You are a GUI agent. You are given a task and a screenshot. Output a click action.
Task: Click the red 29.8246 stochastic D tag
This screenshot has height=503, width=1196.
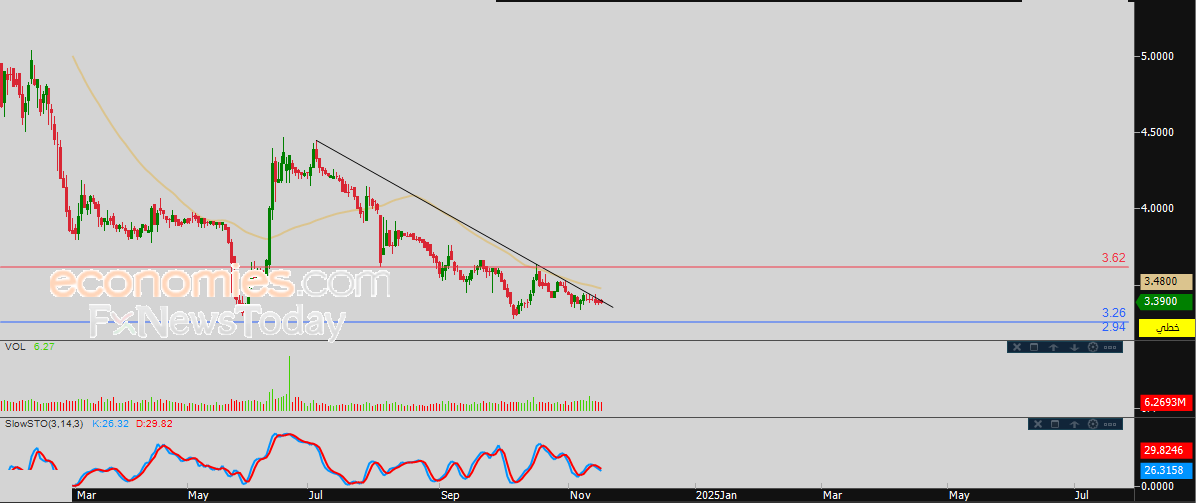[1166, 450]
